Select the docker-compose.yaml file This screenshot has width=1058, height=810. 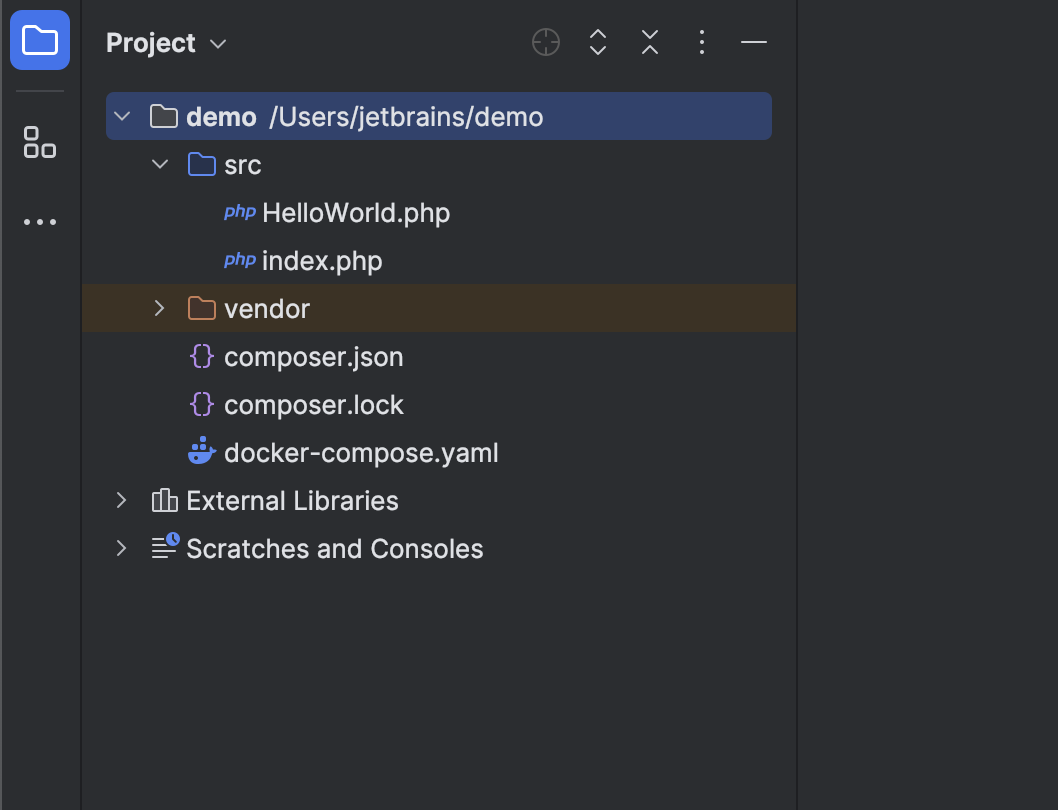click(x=360, y=453)
